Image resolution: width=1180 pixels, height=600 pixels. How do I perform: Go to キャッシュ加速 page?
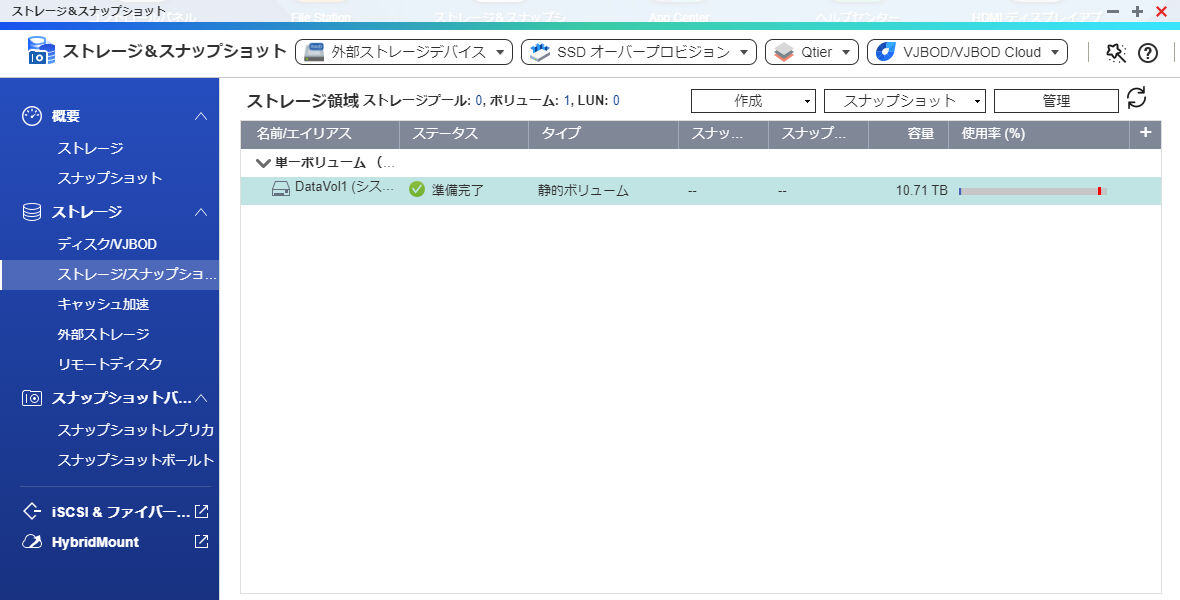click(x=103, y=304)
